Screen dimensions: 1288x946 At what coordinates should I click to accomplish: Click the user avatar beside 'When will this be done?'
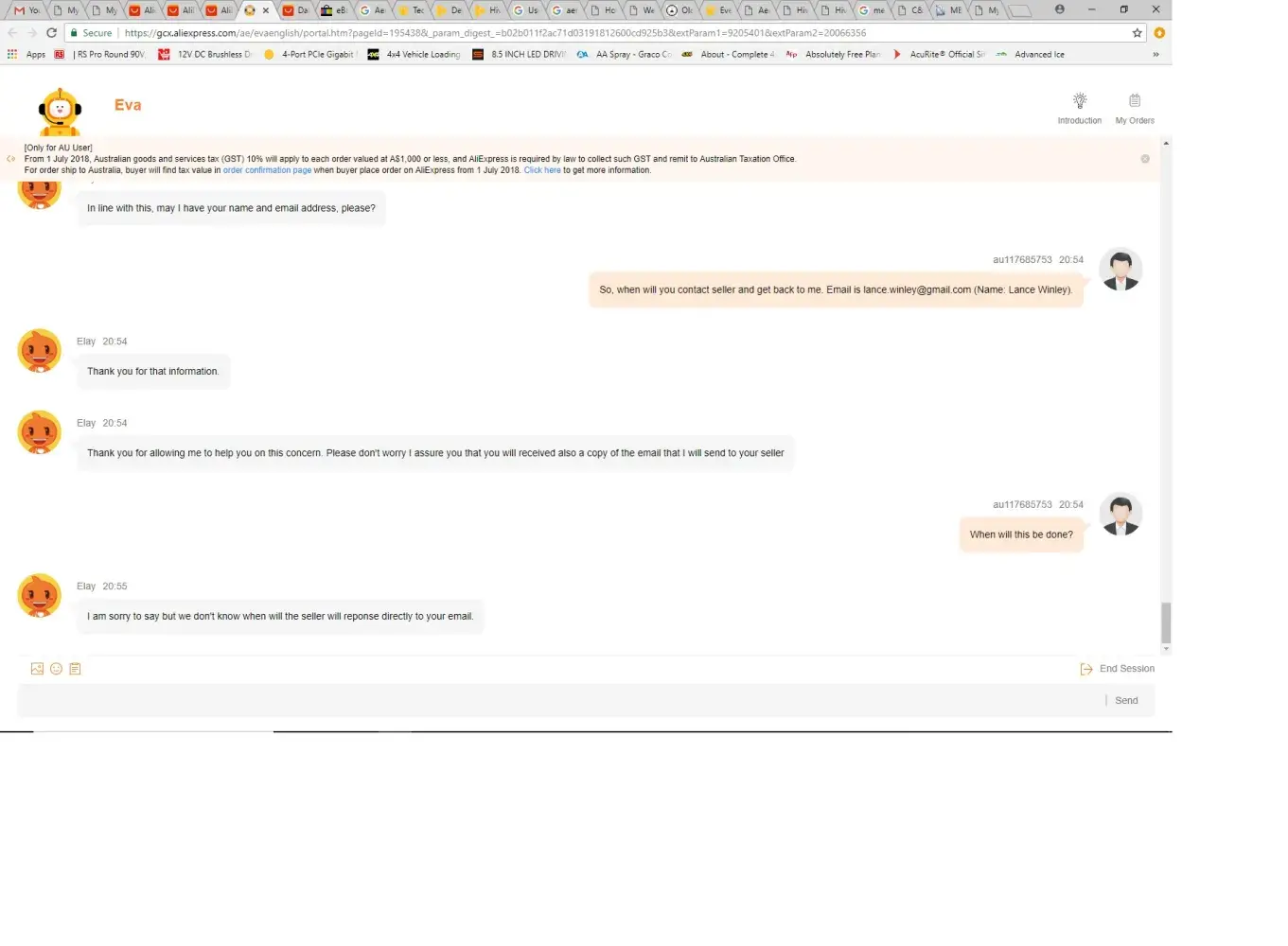pyautogui.click(x=1120, y=515)
